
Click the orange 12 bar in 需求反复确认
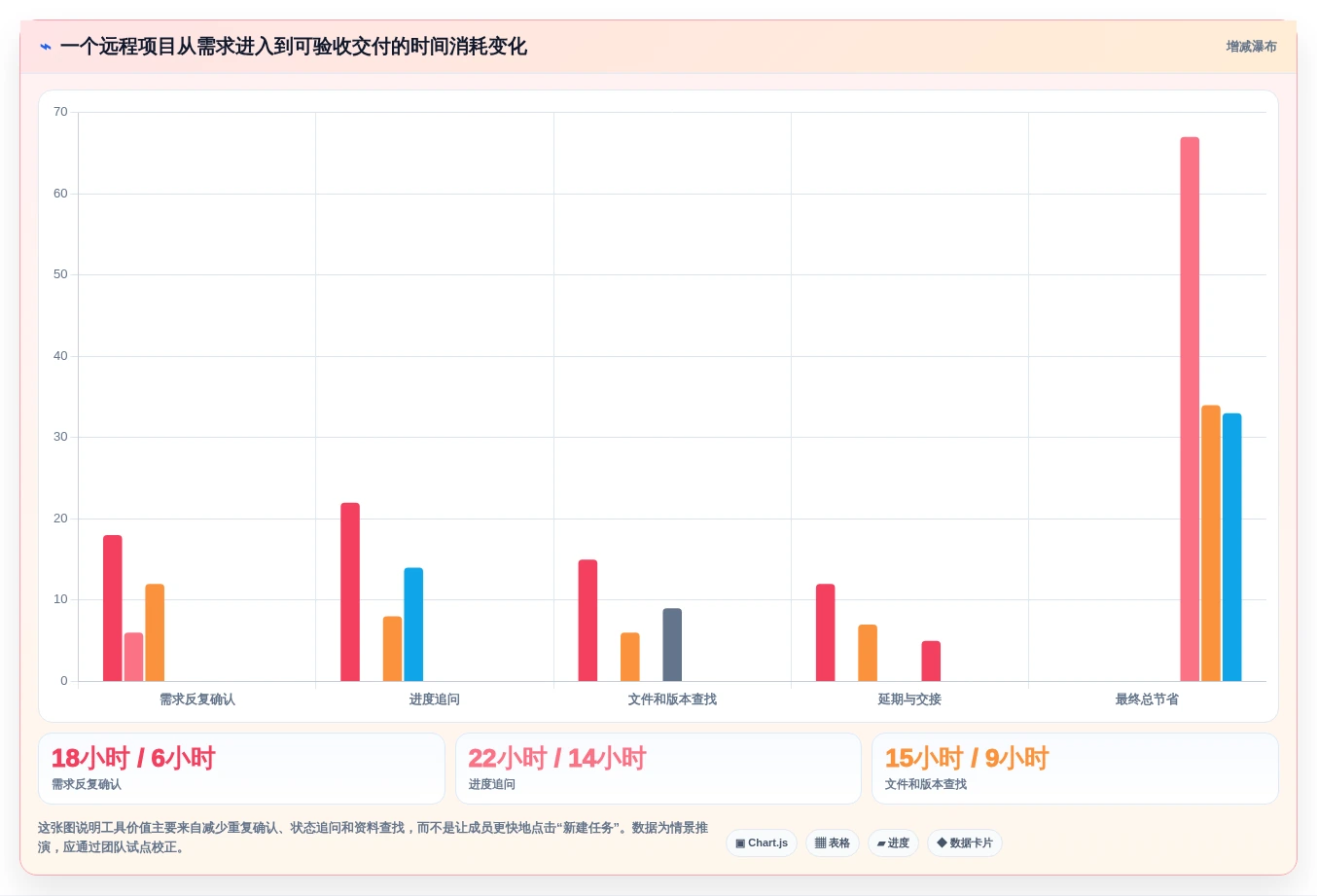tap(155, 632)
